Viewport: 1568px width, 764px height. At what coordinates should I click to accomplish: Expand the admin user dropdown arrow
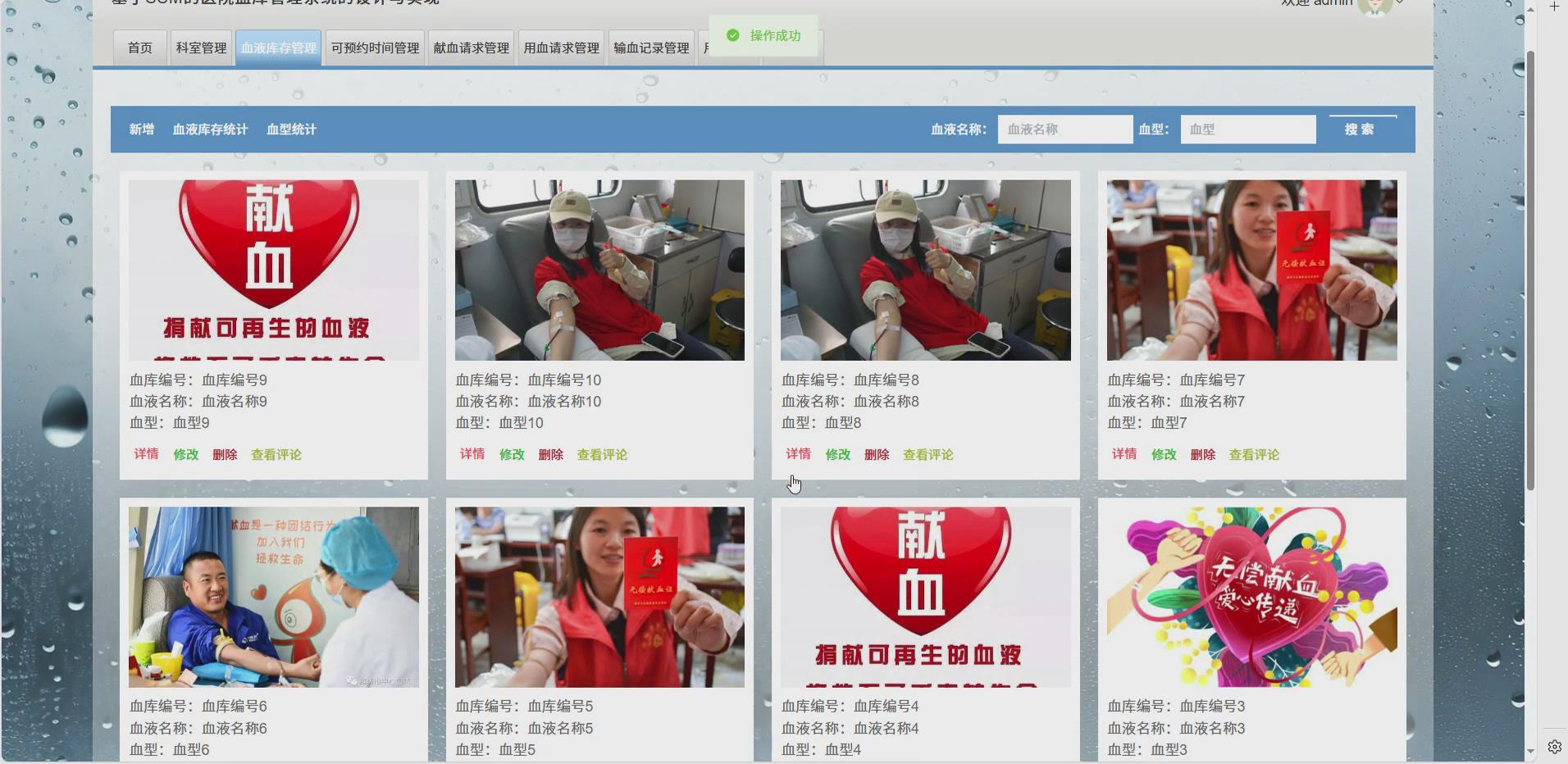pyautogui.click(x=1400, y=4)
